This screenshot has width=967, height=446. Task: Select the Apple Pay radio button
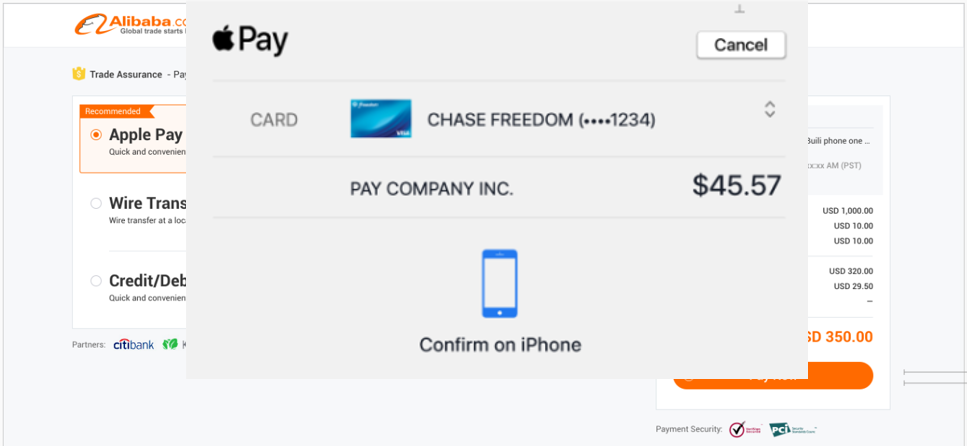point(96,134)
